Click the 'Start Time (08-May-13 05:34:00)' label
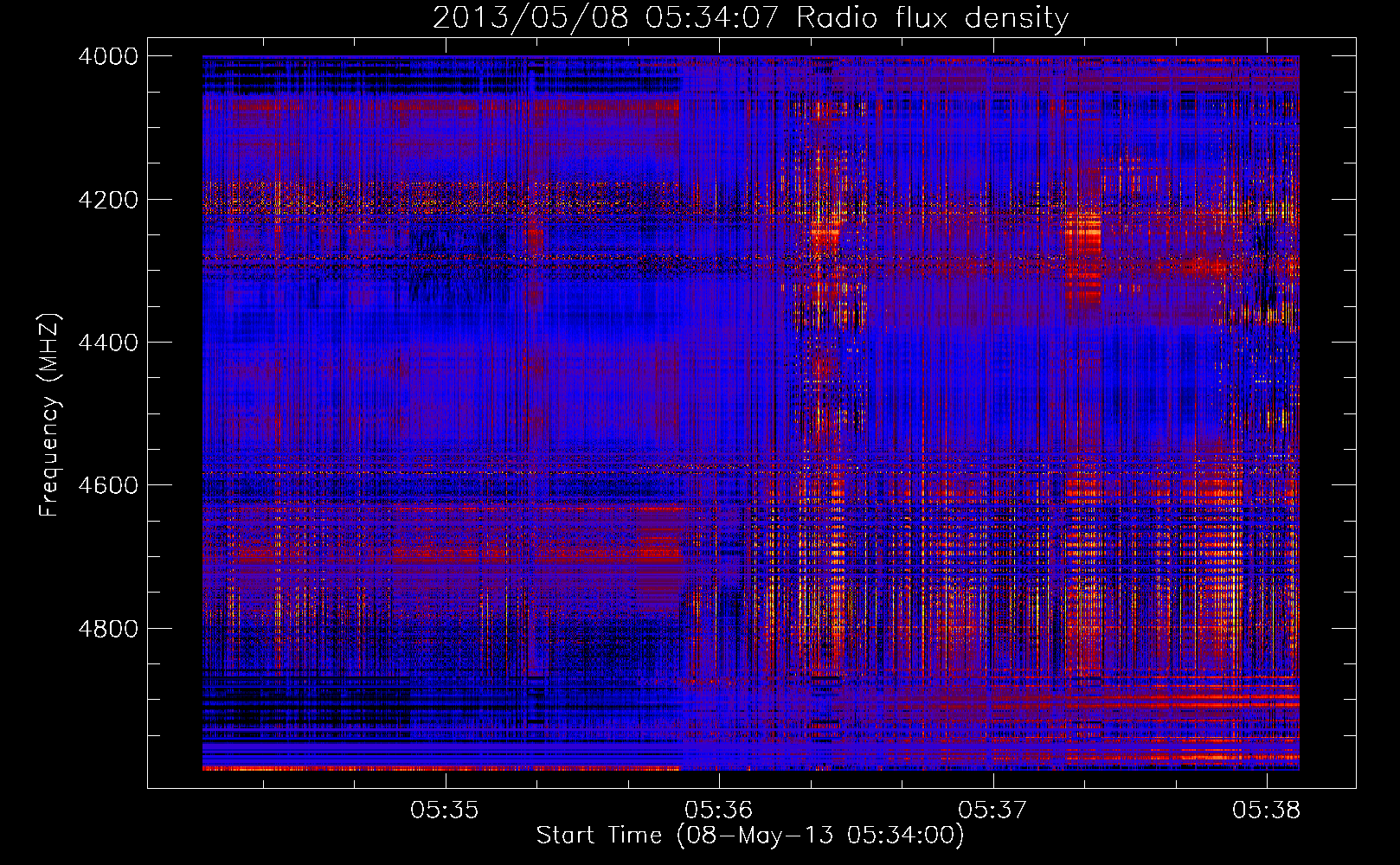The height and width of the screenshot is (865, 1400). point(750,836)
